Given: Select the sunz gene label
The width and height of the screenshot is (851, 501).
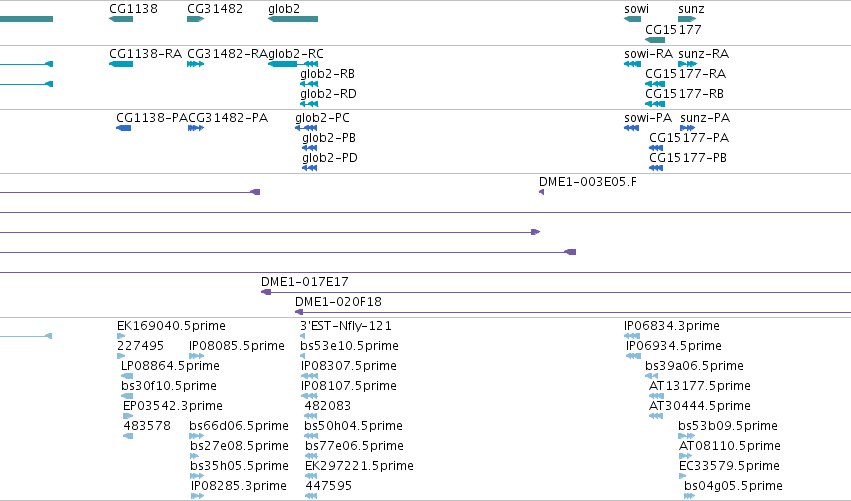Looking at the screenshot, I should (691, 9).
